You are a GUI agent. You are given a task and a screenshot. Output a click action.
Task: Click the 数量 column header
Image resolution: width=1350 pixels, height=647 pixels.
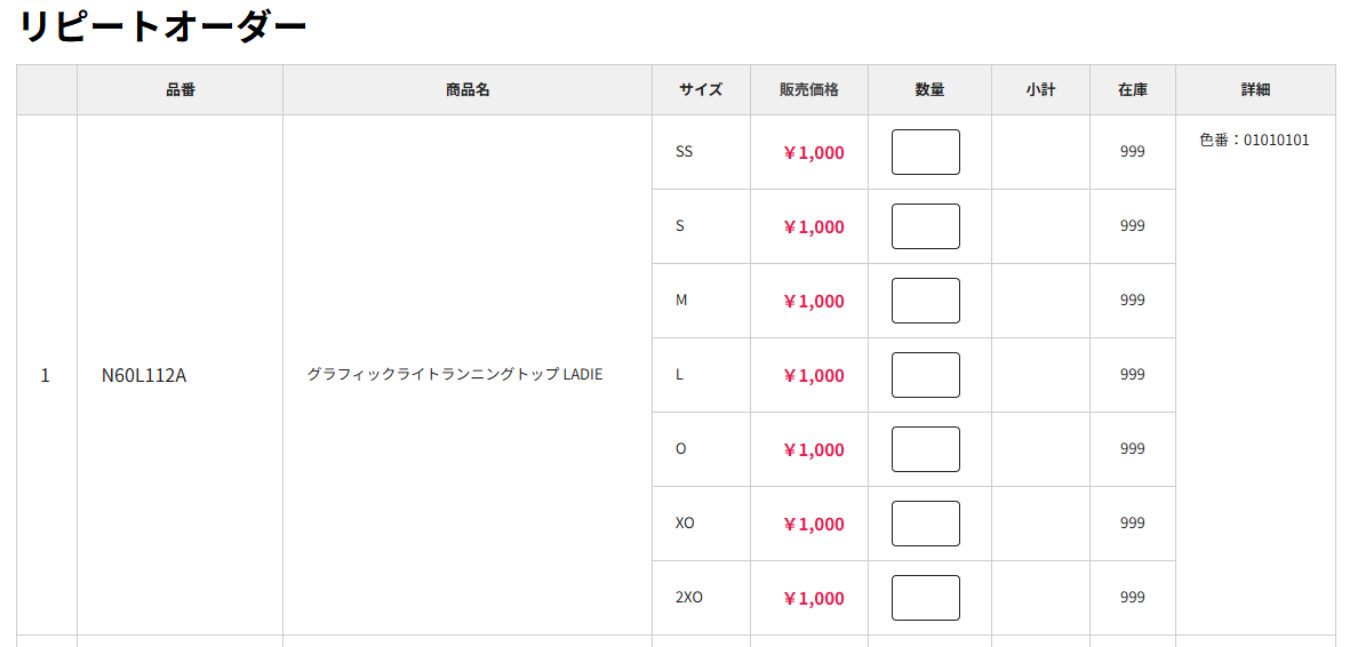(x=929, y=89)
